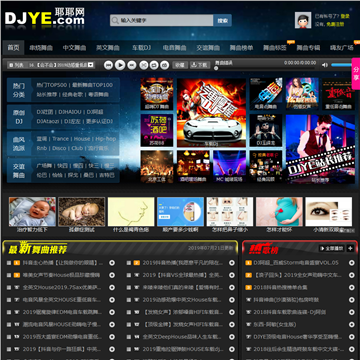
Task: Click add icon for 全英文DeepHouse track
Action: pos(232,337)
